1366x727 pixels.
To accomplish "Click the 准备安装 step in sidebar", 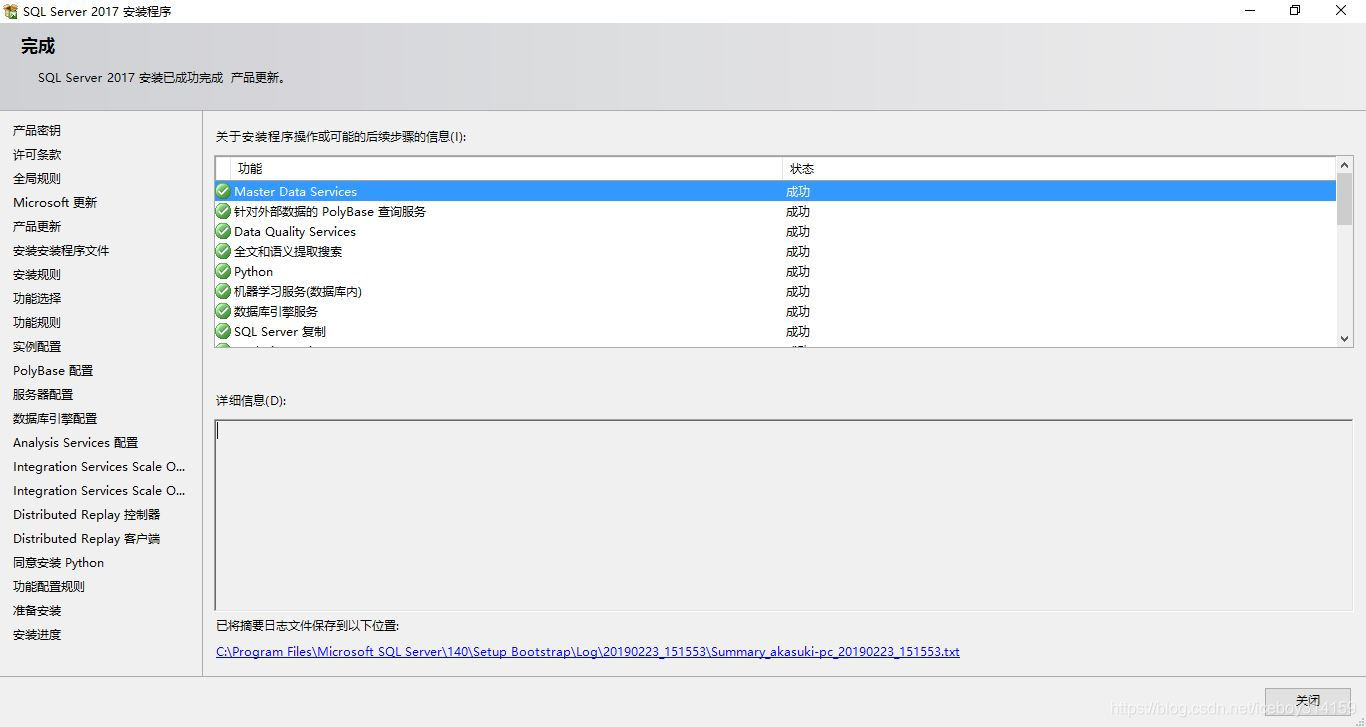I will click(37, 611).
